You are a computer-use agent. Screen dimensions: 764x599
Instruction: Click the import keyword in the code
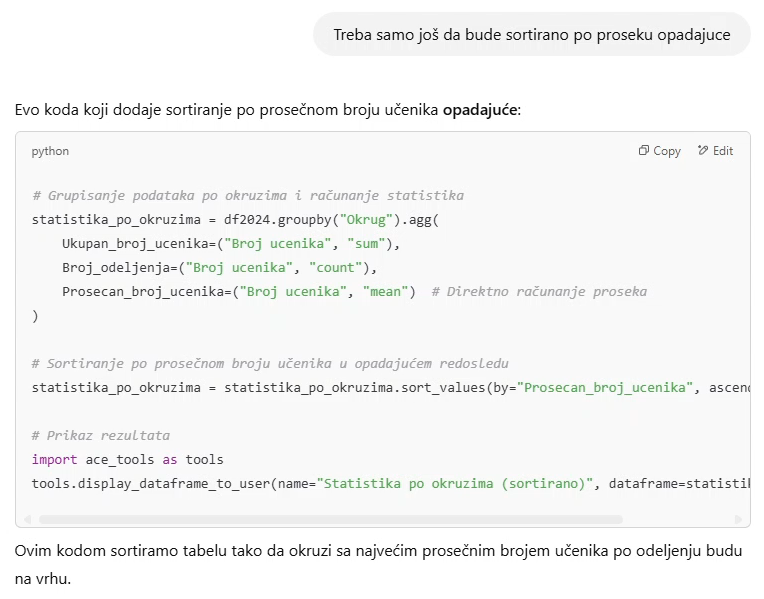(55, 460)
